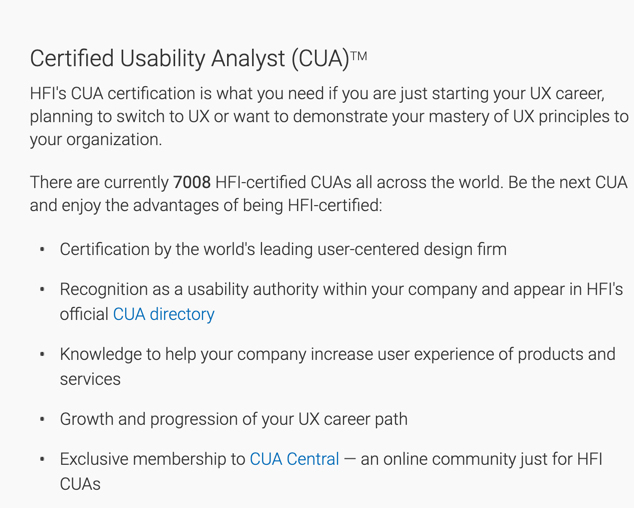The image size is (634, 508).
Task: Click the Certified Usability Analyst (CUA) heading
Action: click(189, 58)
